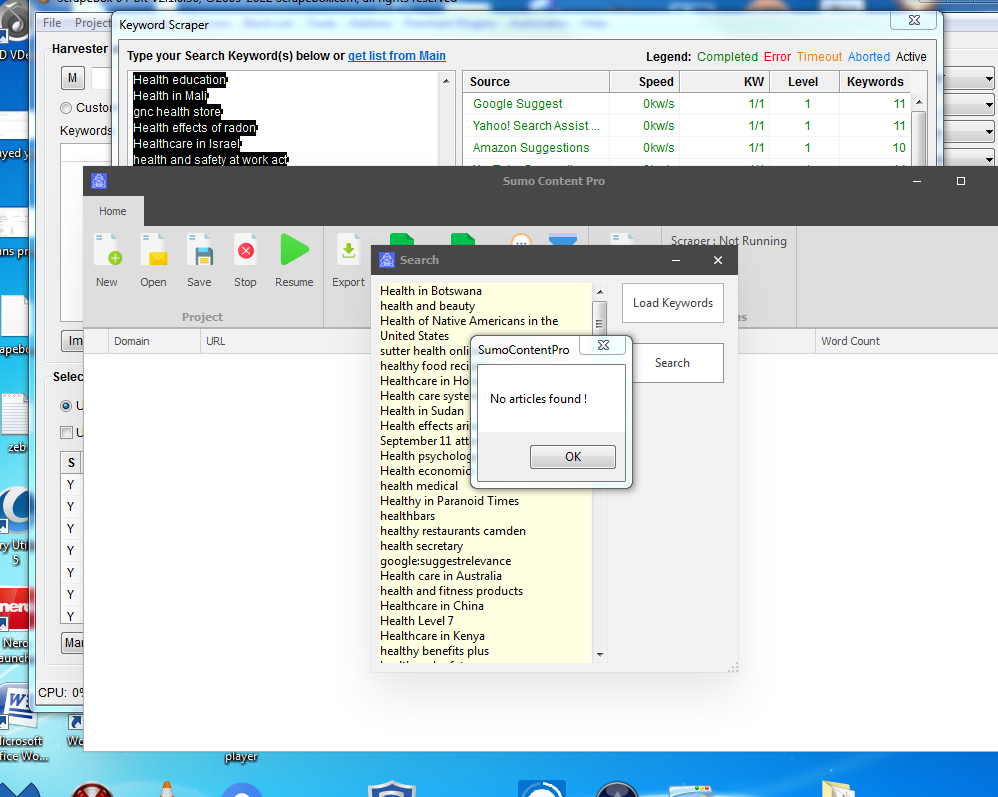Expand the fourth dropdown arrow at ScrapeBox's right edge
Viewport: 998px width, 797px height.
click(988, 159)
